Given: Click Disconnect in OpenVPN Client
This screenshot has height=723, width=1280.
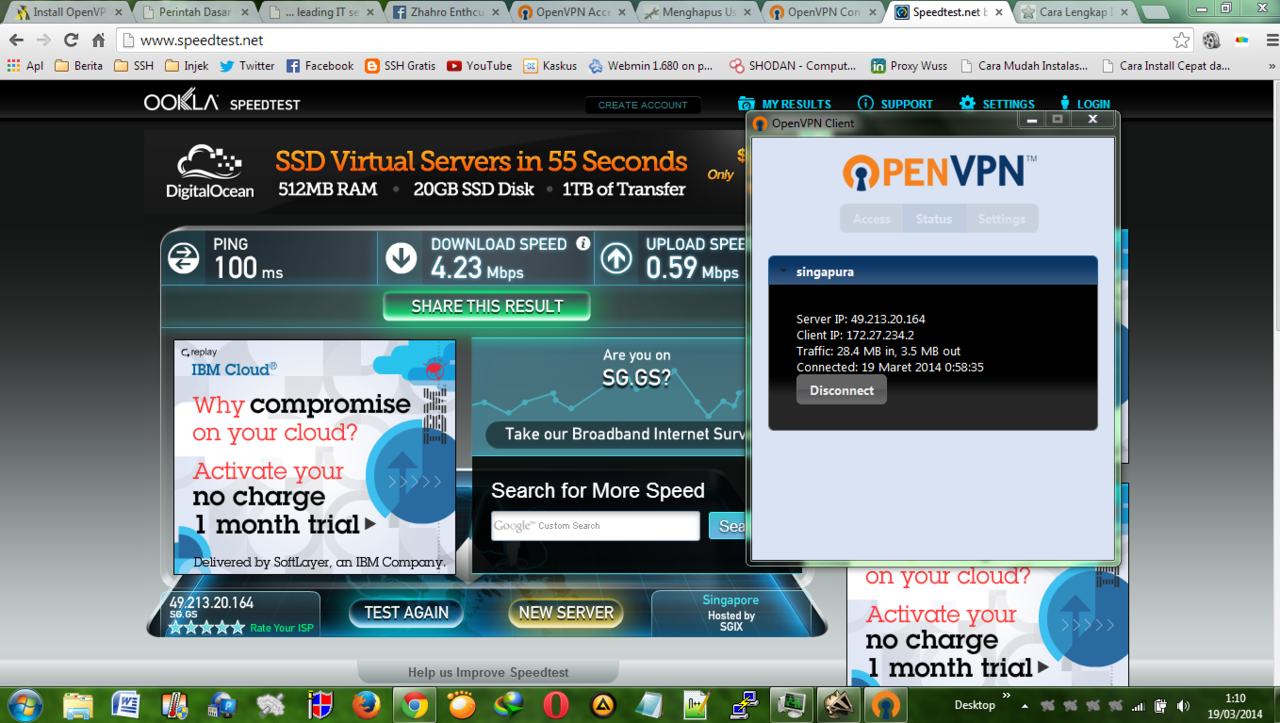Looking at the screenshot, I should pos(841,390).
